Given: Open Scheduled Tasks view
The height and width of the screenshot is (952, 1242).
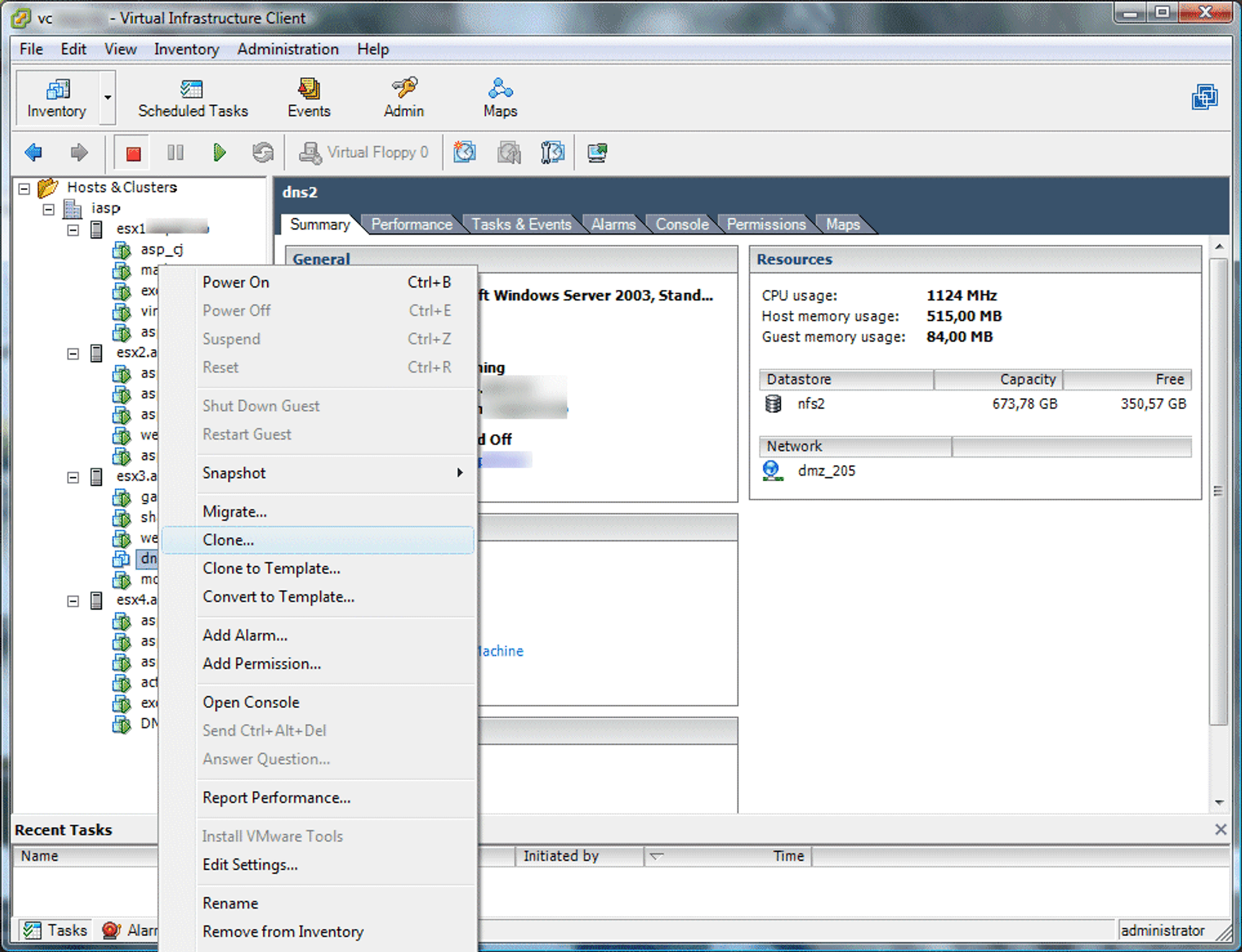Looking at the screenshot, I should tap(193, 97).
